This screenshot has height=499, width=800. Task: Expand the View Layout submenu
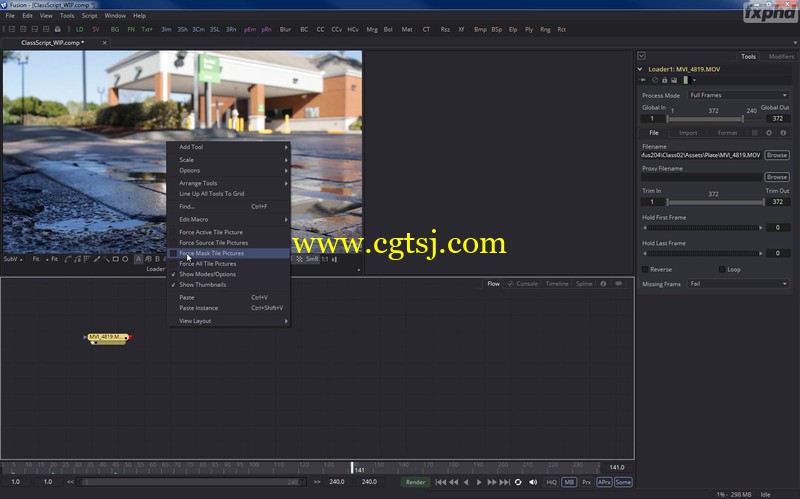[x=229, y=321]
